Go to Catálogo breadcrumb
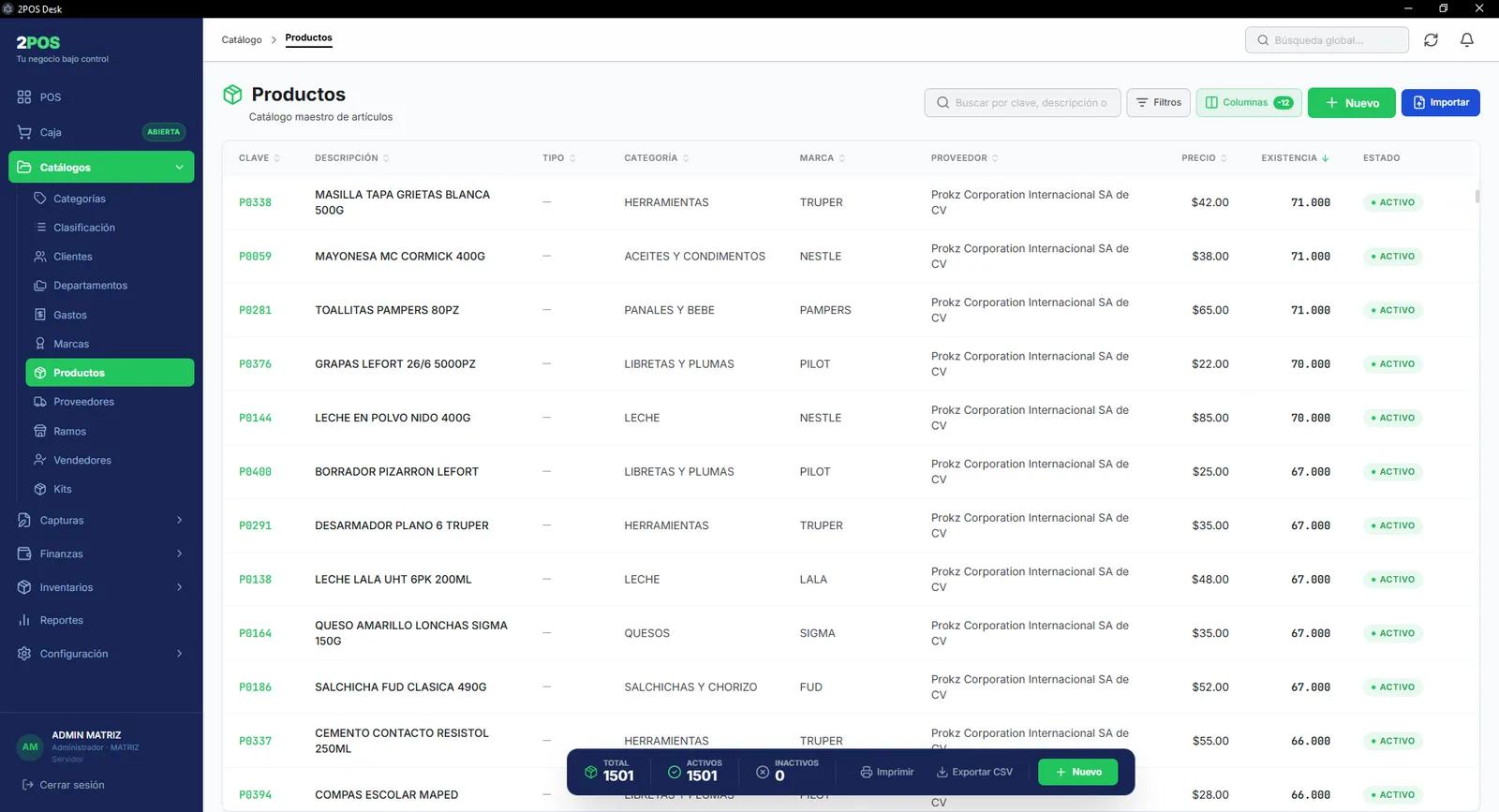This screenshot has height=812, width=1499. point(242,39)
